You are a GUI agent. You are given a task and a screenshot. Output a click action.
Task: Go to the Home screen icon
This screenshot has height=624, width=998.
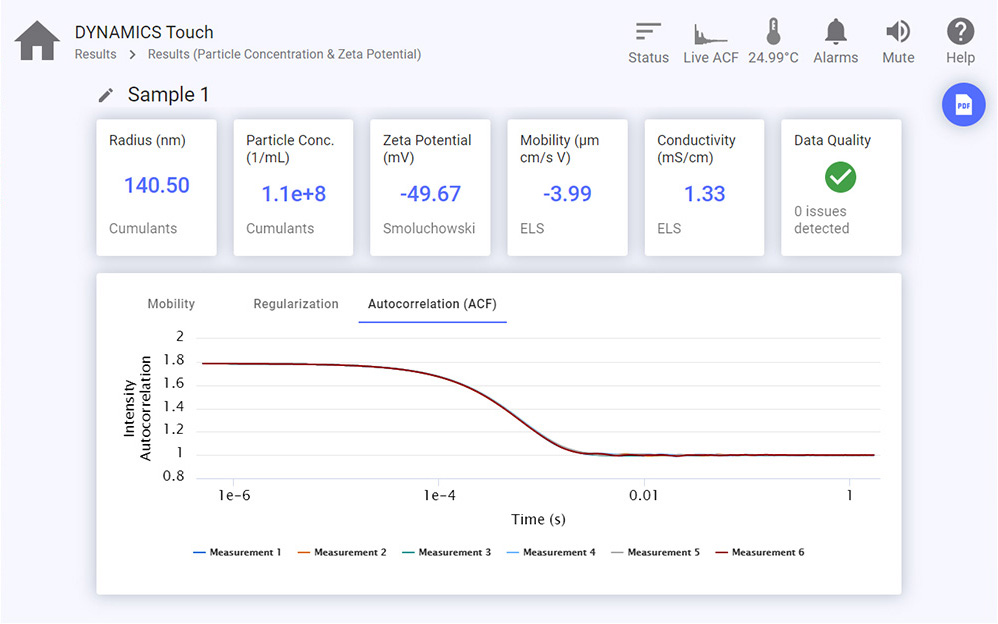pyautogui.click(x=37, y=41)
